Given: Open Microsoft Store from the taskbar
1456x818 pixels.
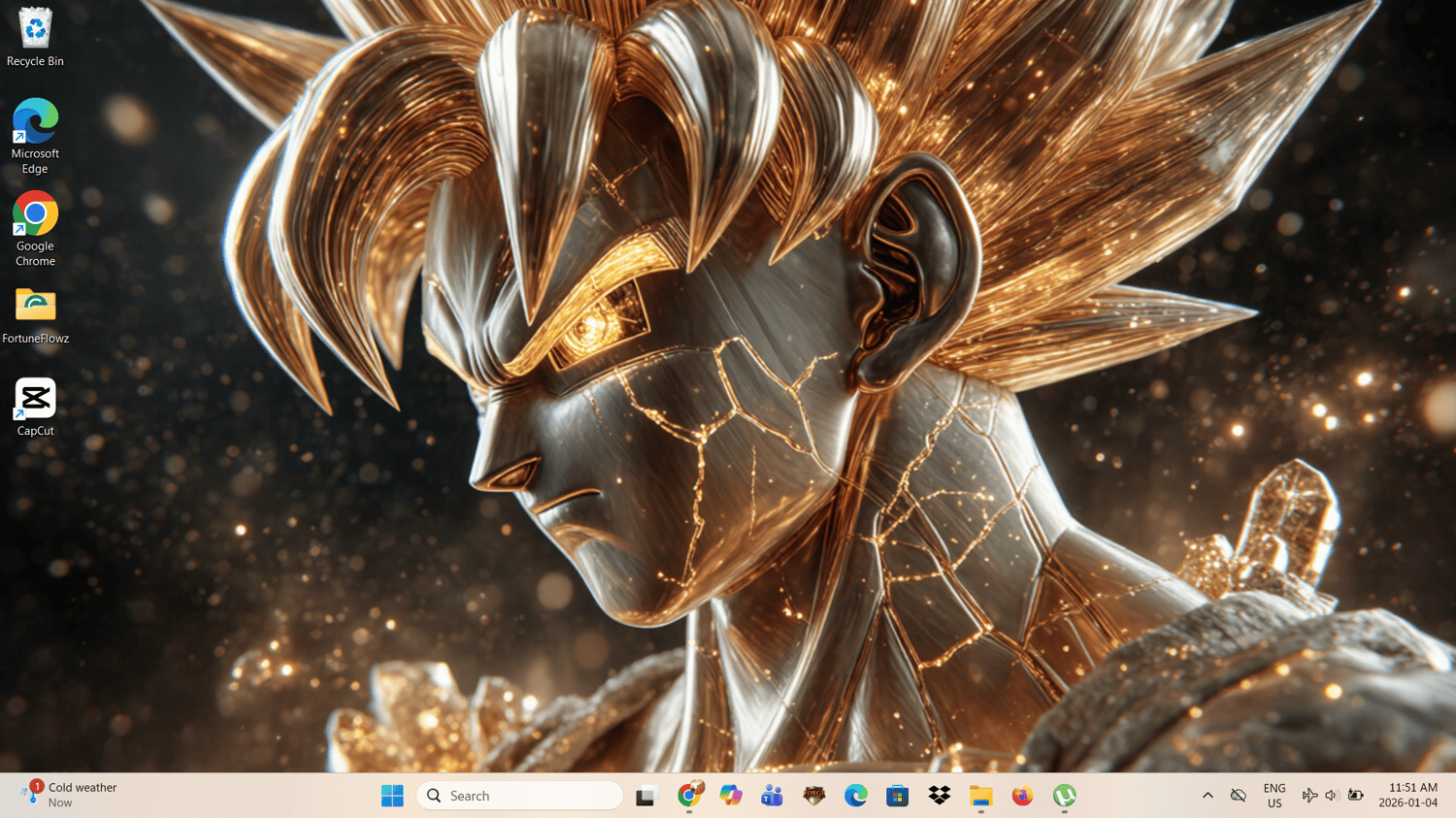Looking at the screenshot, I should [x=898, y=796].
